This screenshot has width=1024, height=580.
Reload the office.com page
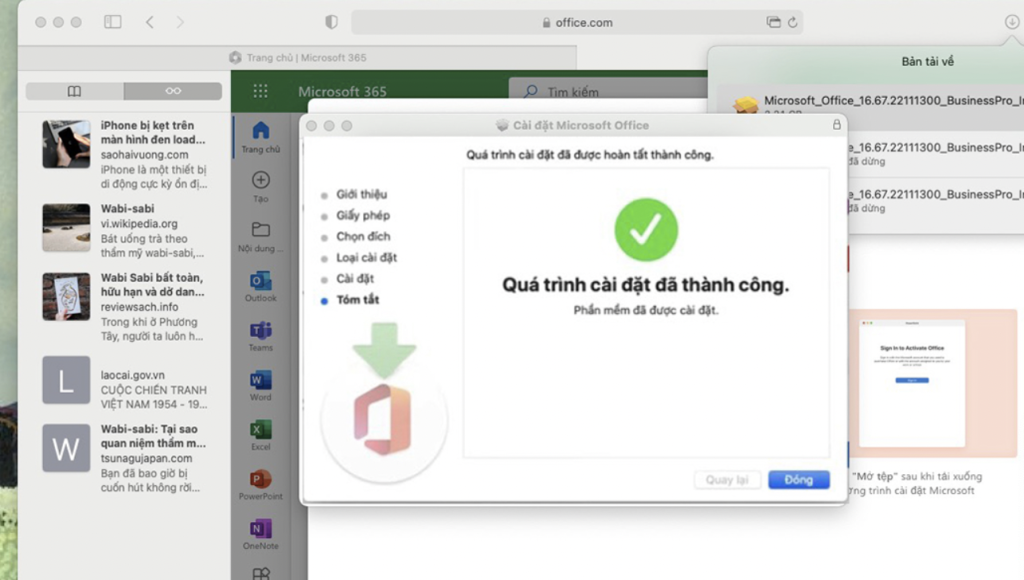coord(793,22)
